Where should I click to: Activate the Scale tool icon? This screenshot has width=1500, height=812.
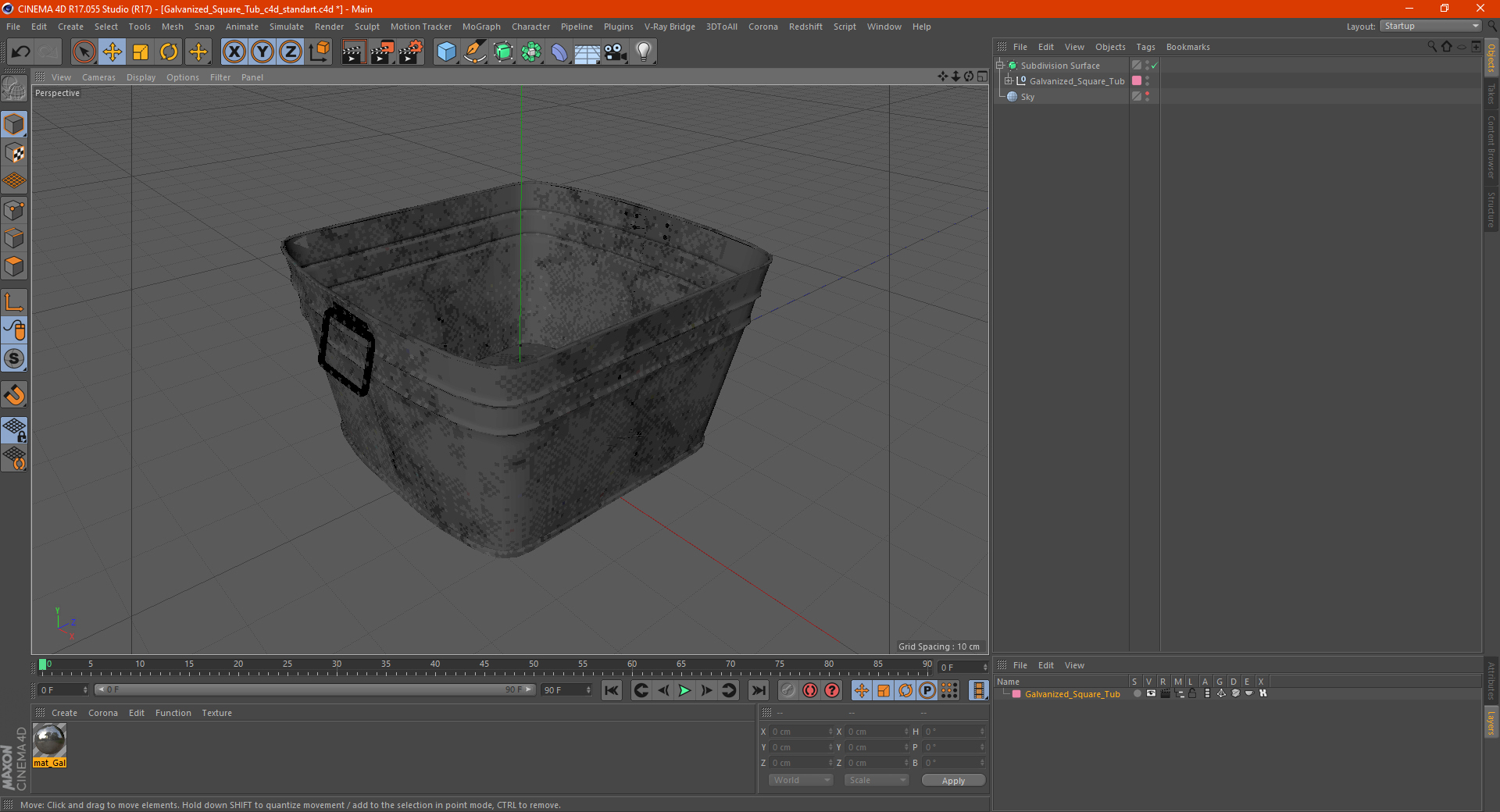141,52
